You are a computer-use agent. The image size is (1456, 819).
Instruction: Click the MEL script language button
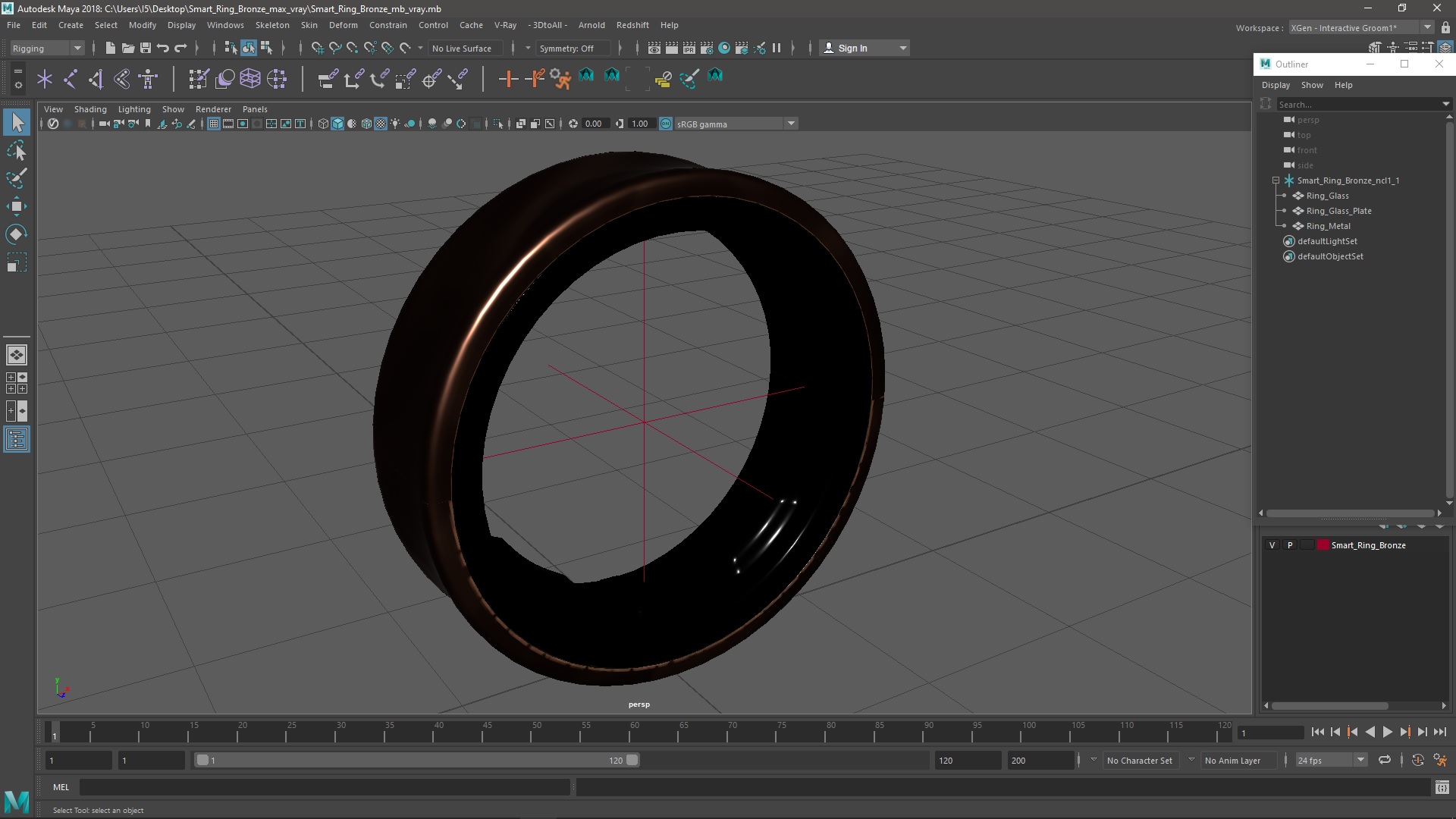61,787
